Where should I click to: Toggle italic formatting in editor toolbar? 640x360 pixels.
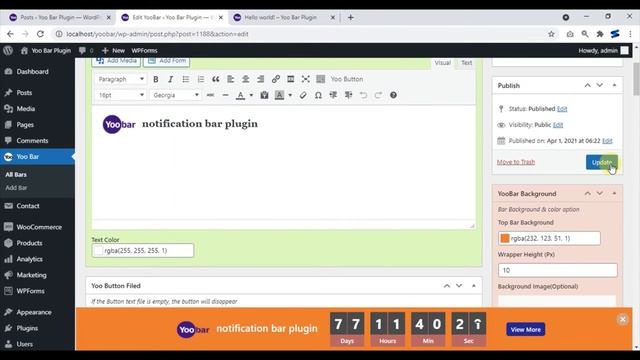click(171, 79)
